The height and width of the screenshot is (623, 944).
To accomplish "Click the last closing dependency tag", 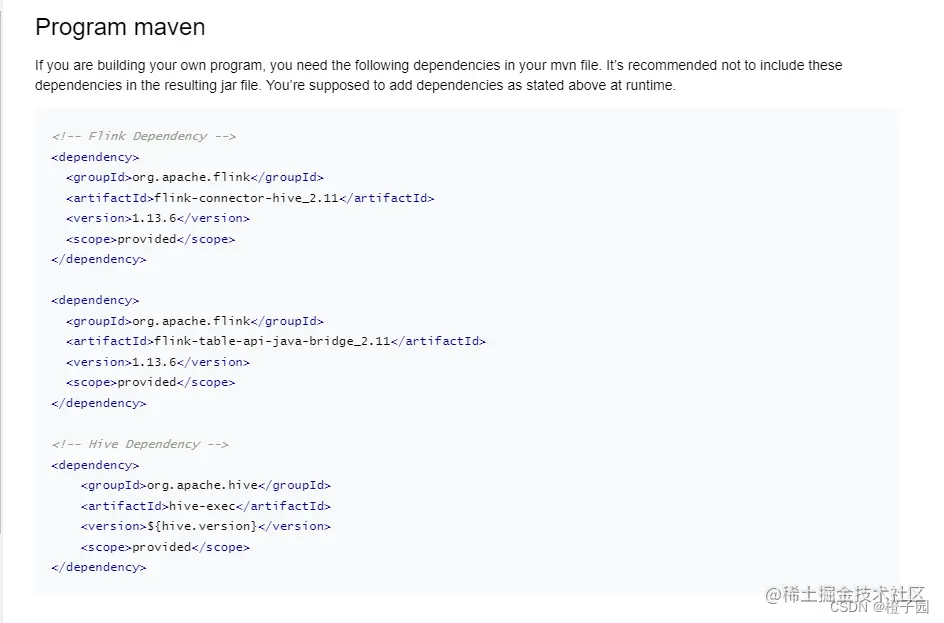I will pos(99,567).
